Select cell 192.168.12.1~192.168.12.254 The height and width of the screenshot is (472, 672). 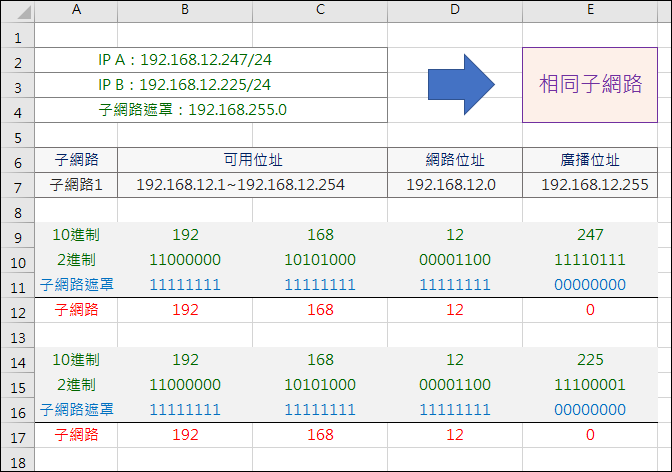tap(252, 185)
